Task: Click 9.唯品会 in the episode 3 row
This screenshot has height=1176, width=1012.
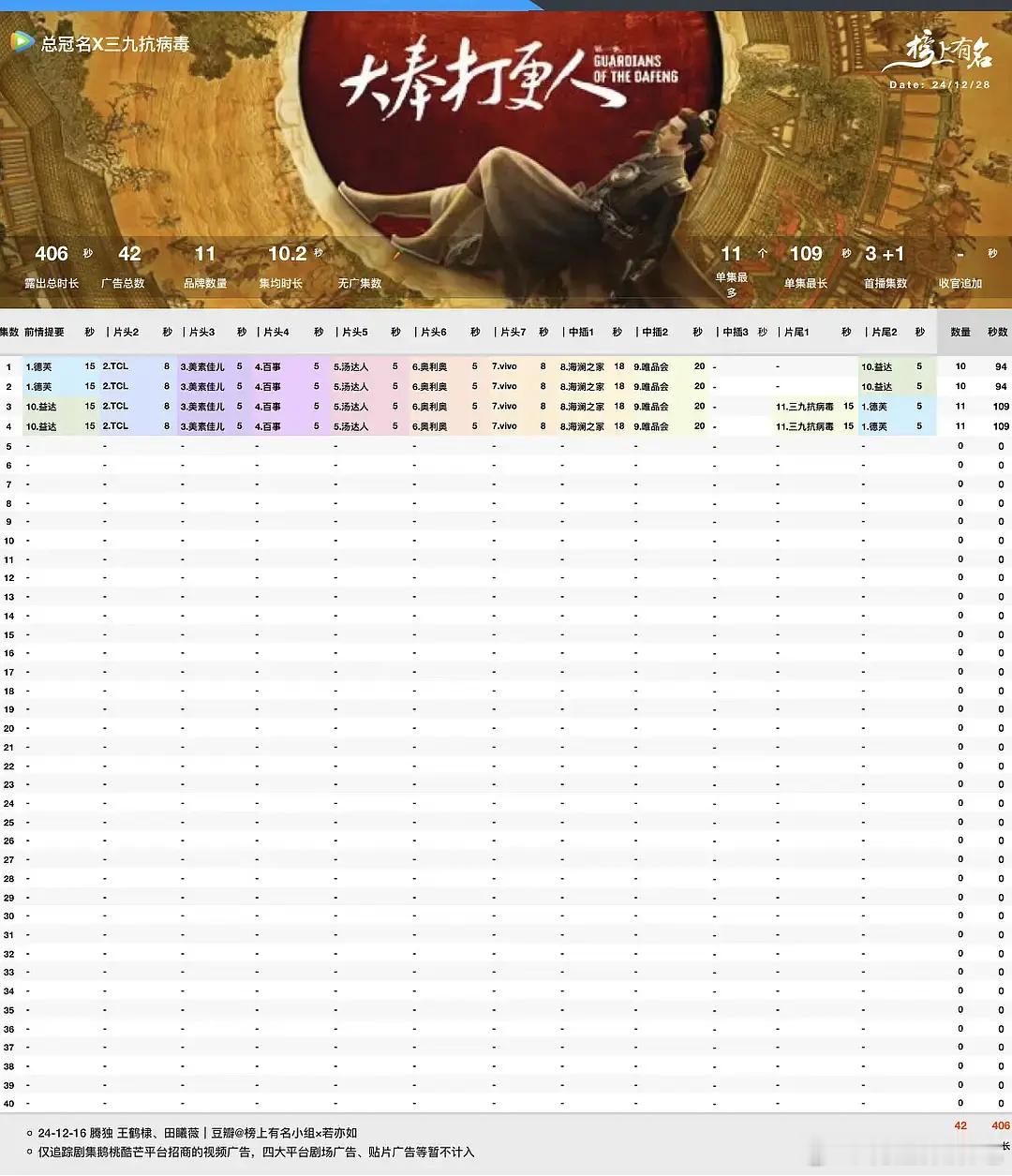Action: pyautogui.click(x=651, y=407)
